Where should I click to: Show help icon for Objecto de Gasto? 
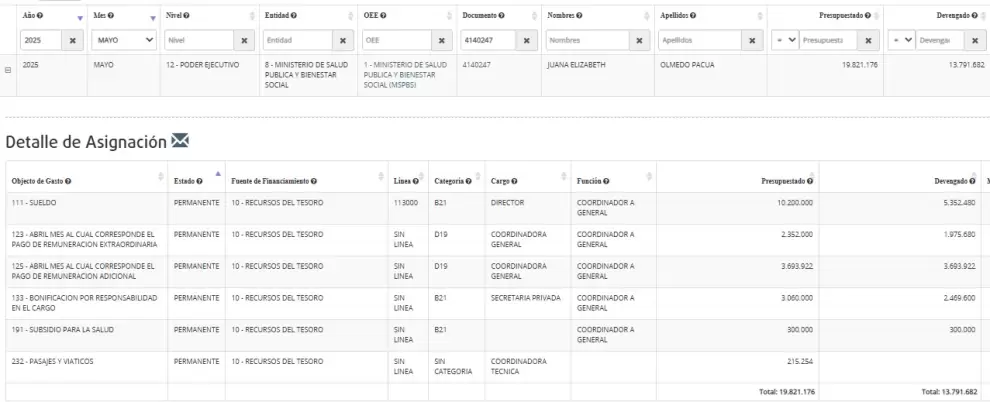(68, 181)
